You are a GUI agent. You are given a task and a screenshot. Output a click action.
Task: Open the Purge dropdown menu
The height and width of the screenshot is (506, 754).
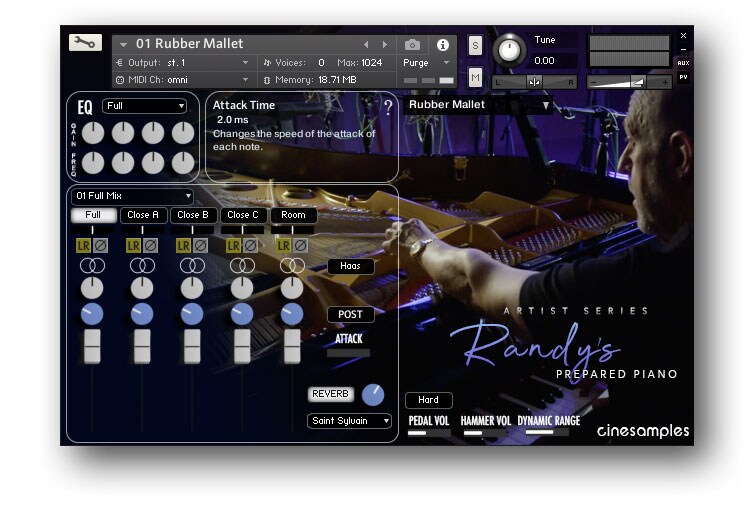[426, 63]
